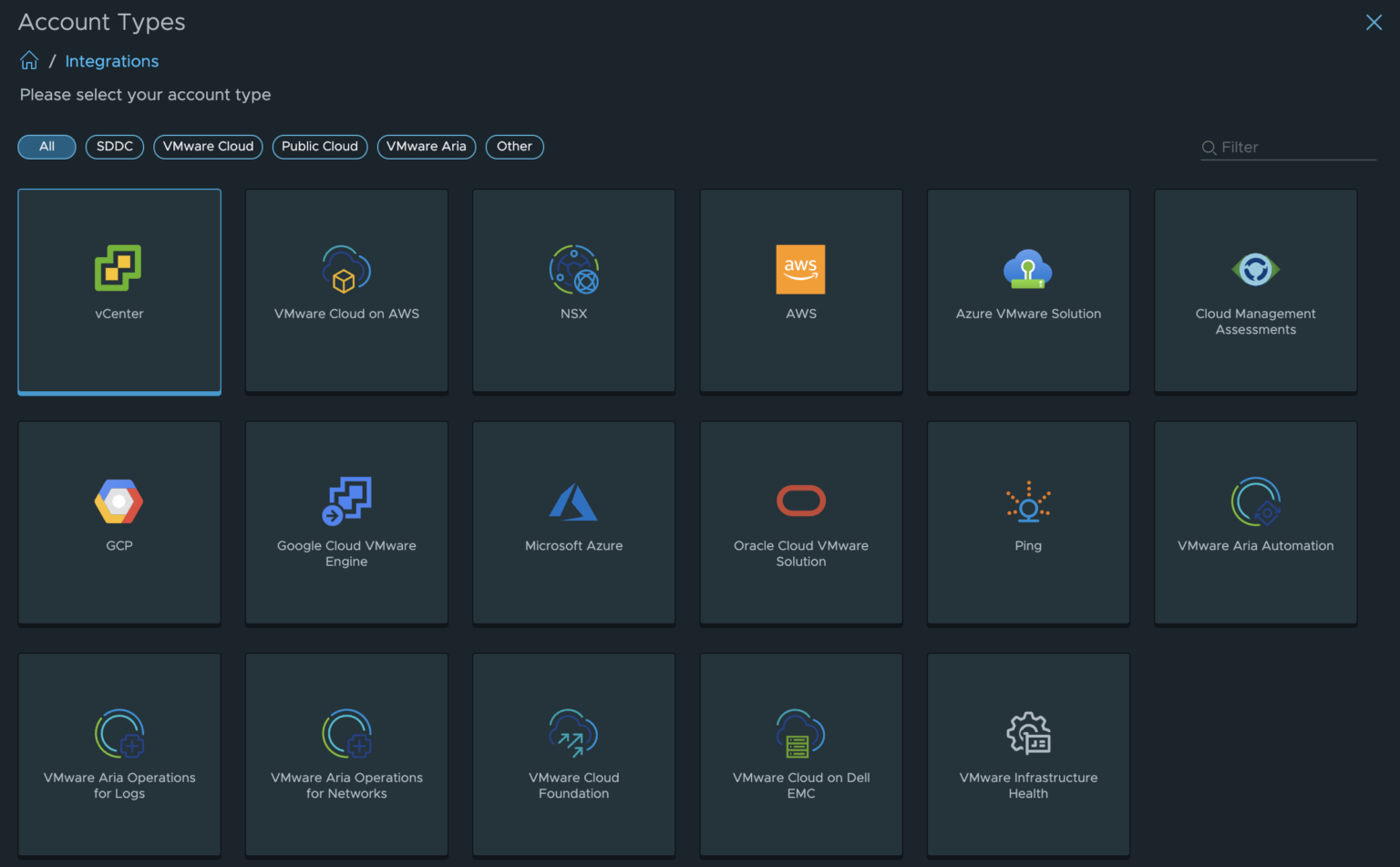The height and width of the screenshot is (867, 1400).
Task: Select VMware Infrastructure Health tile
Action: [1028, 754]
